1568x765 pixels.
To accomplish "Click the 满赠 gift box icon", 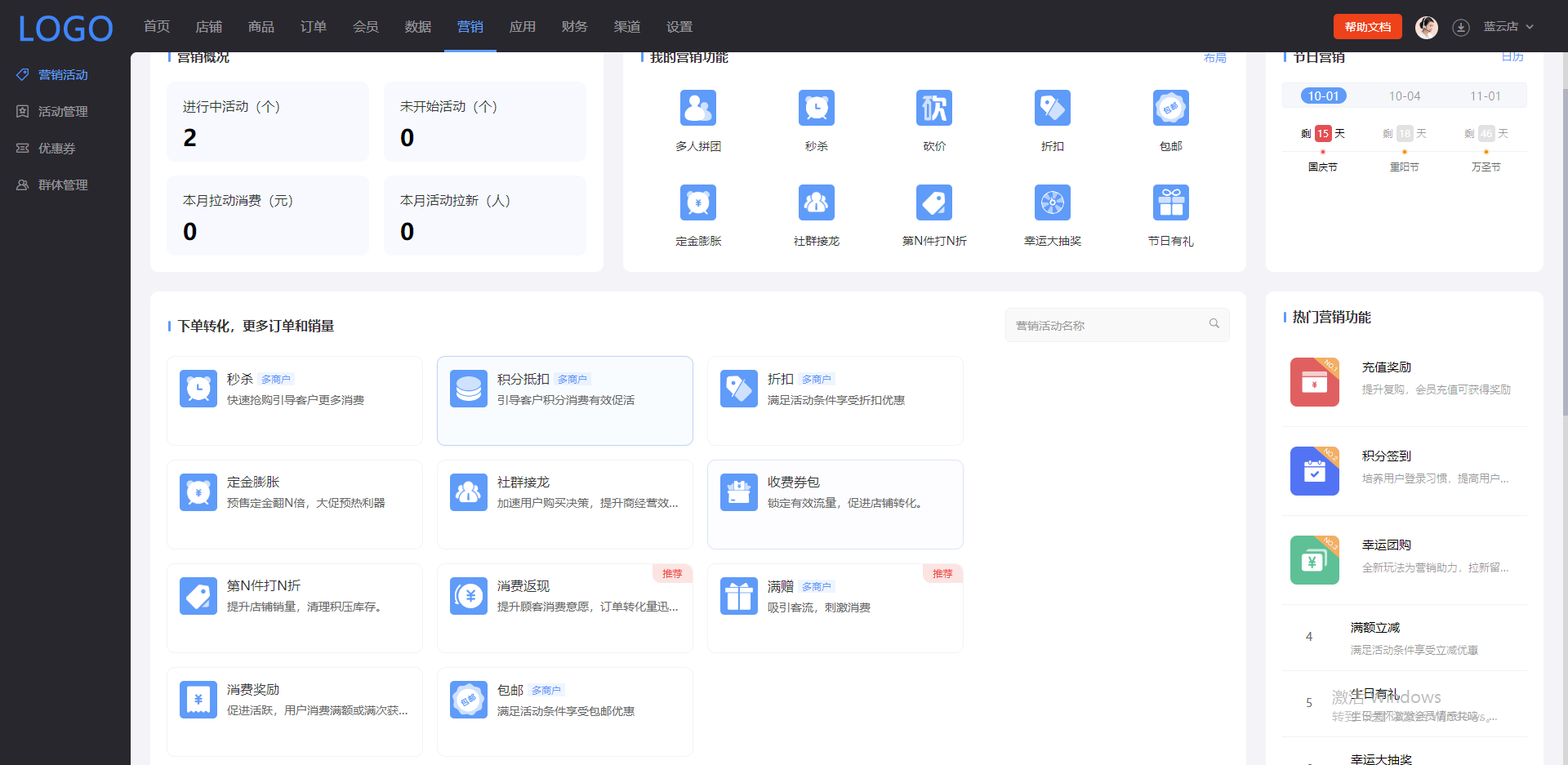I will (739, 596).
